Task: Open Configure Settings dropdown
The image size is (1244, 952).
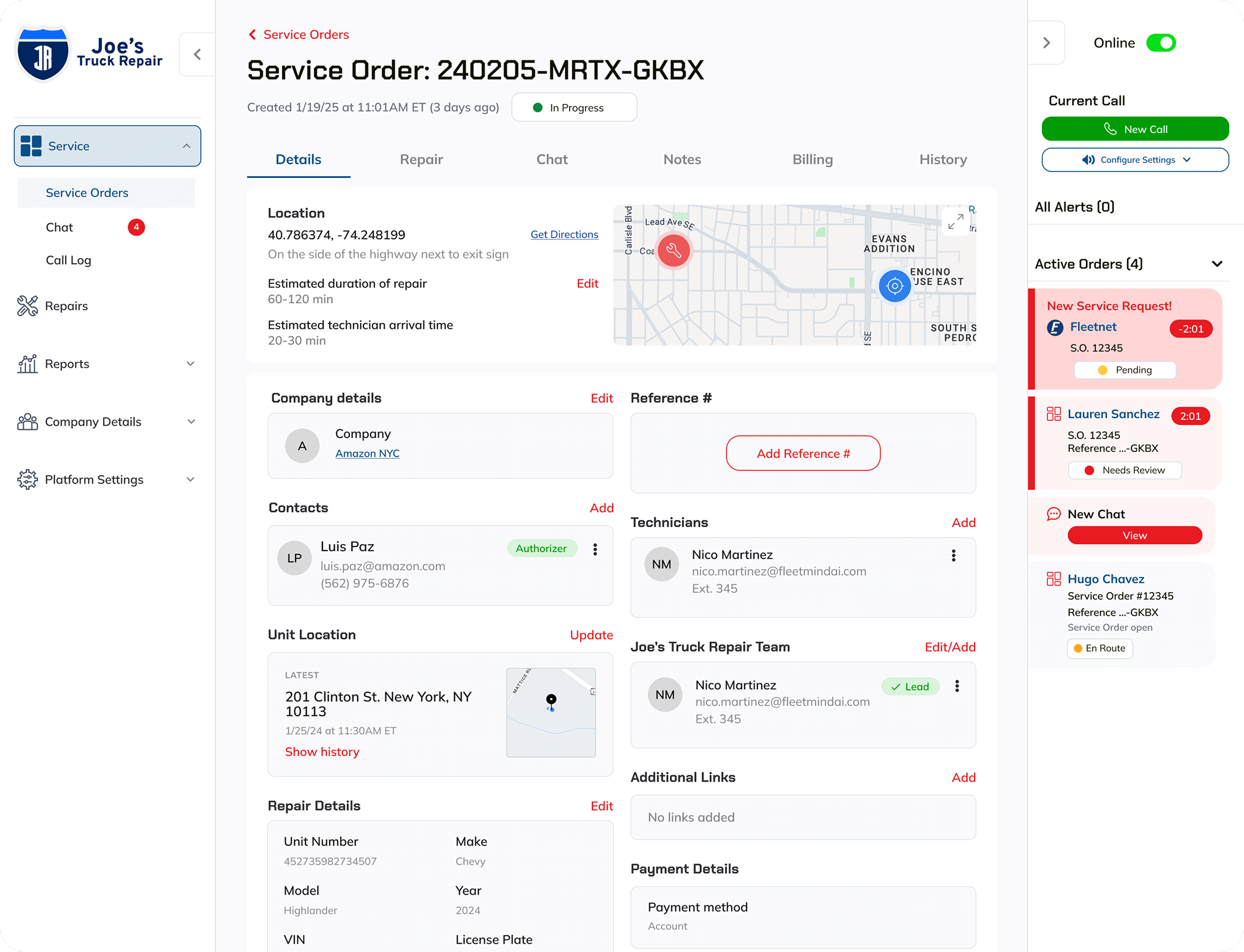Action: click(1135, 160)
